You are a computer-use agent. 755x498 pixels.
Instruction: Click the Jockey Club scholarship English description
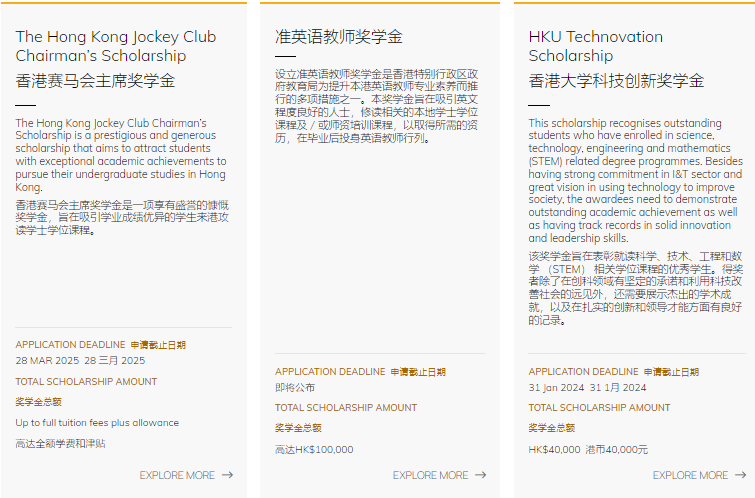121,155
